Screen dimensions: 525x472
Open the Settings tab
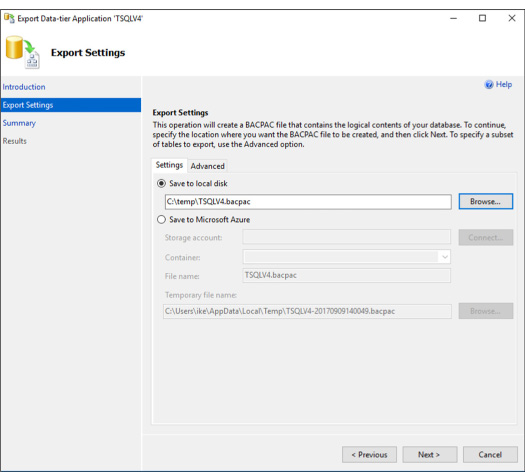click(x=169, y=165)
